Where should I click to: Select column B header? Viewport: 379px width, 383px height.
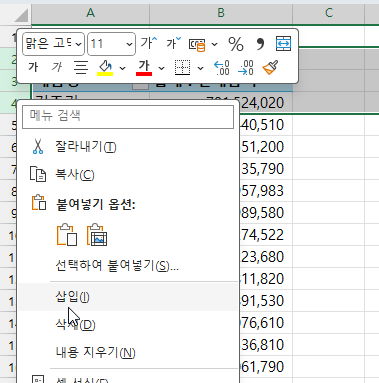pos(221,13)
